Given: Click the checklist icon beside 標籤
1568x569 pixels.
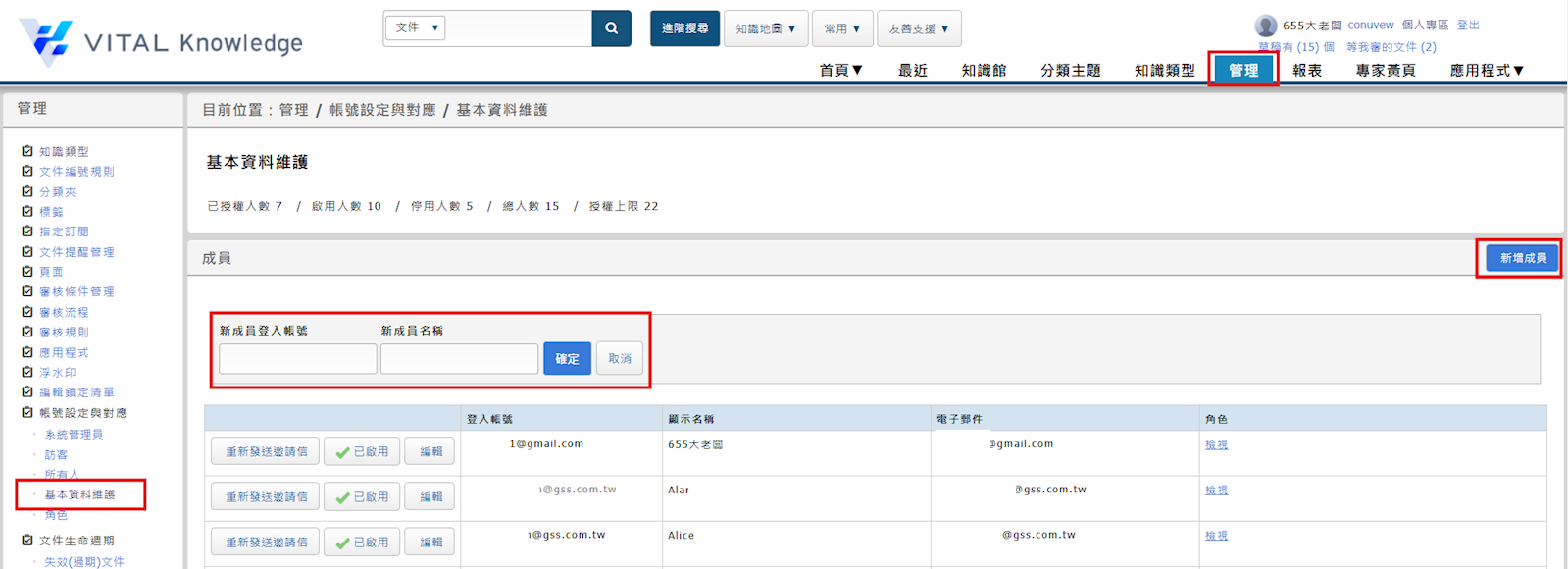Looking at the screenshot, I should (27, 211).
